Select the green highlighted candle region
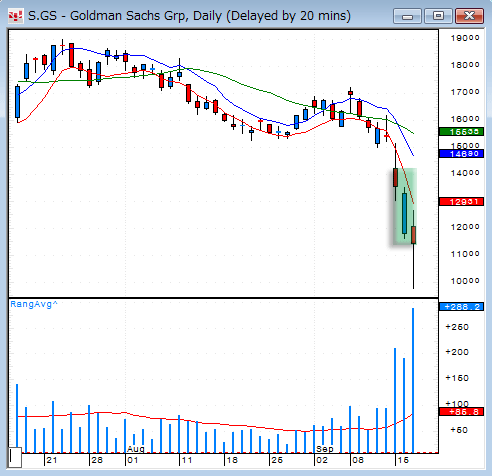The height and width of the screenshot is (476, 492). pos(404,207)
